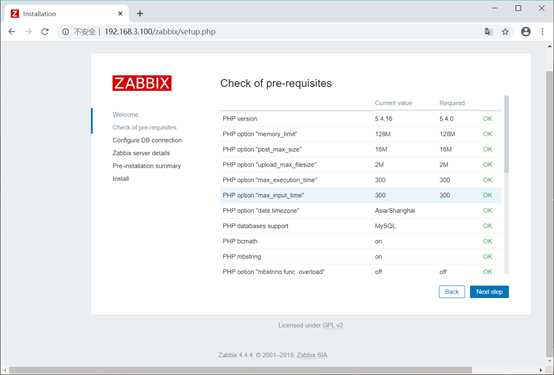Bookmark this page with the star icon
Screen dimensions: 554x375
point(505,32)
